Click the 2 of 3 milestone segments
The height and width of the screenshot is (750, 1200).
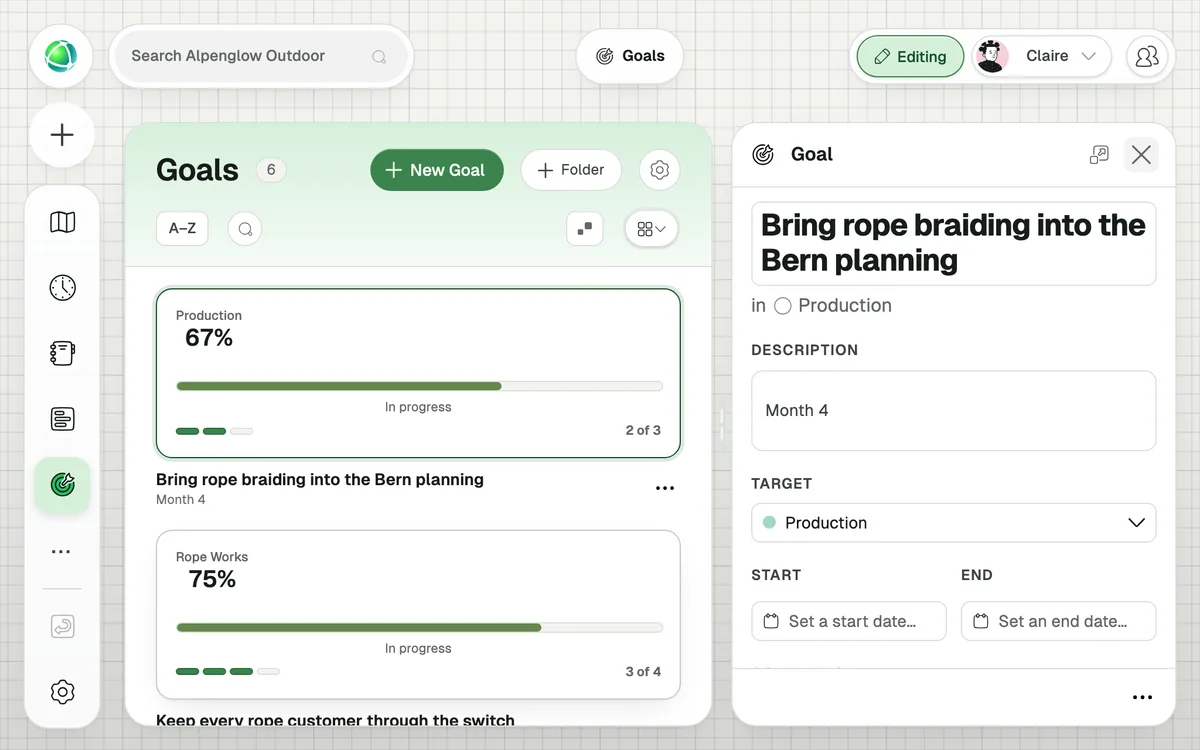pos(214,431)
